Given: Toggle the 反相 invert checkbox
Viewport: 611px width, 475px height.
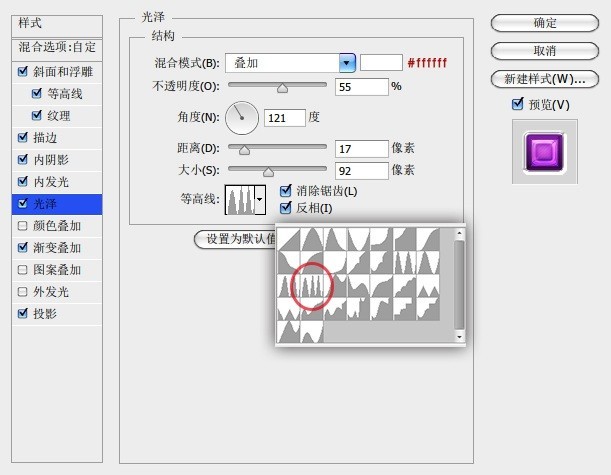Looking at the screenshot, I should [x=286, y=208].
